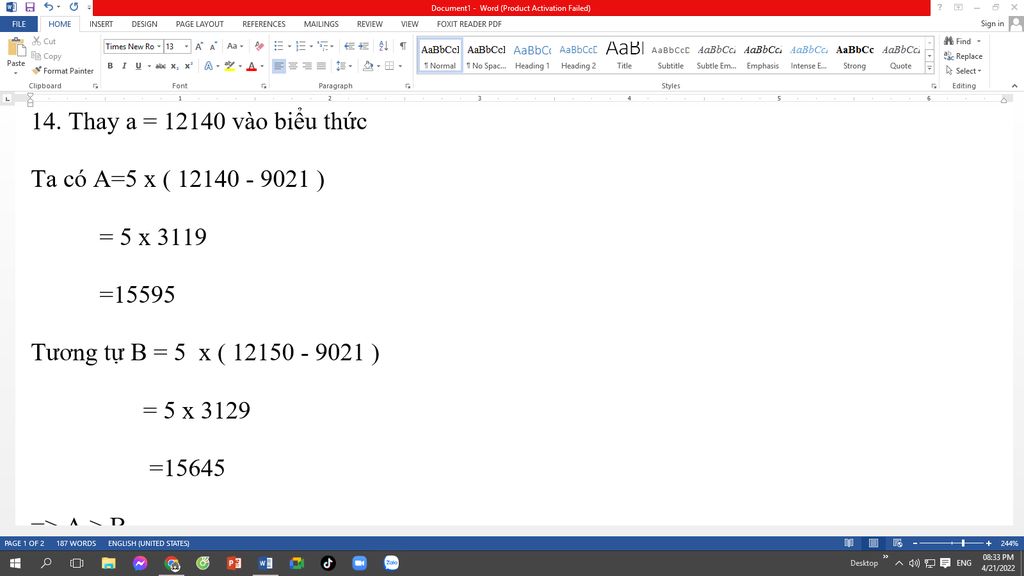
Task: Switch to the INSERT tab
Action: coord(101,24)
